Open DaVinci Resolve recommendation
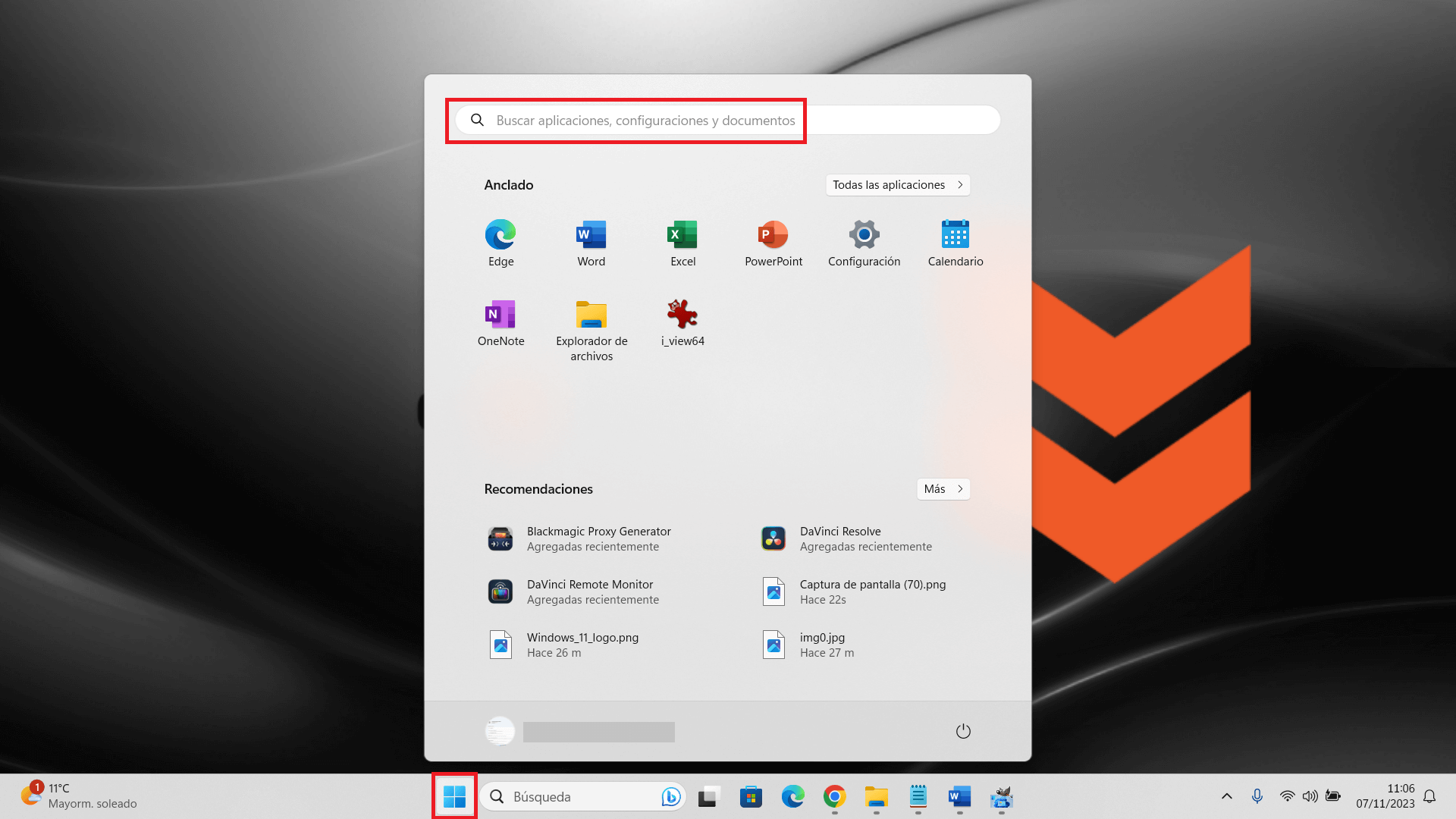 tap(864, 538)
